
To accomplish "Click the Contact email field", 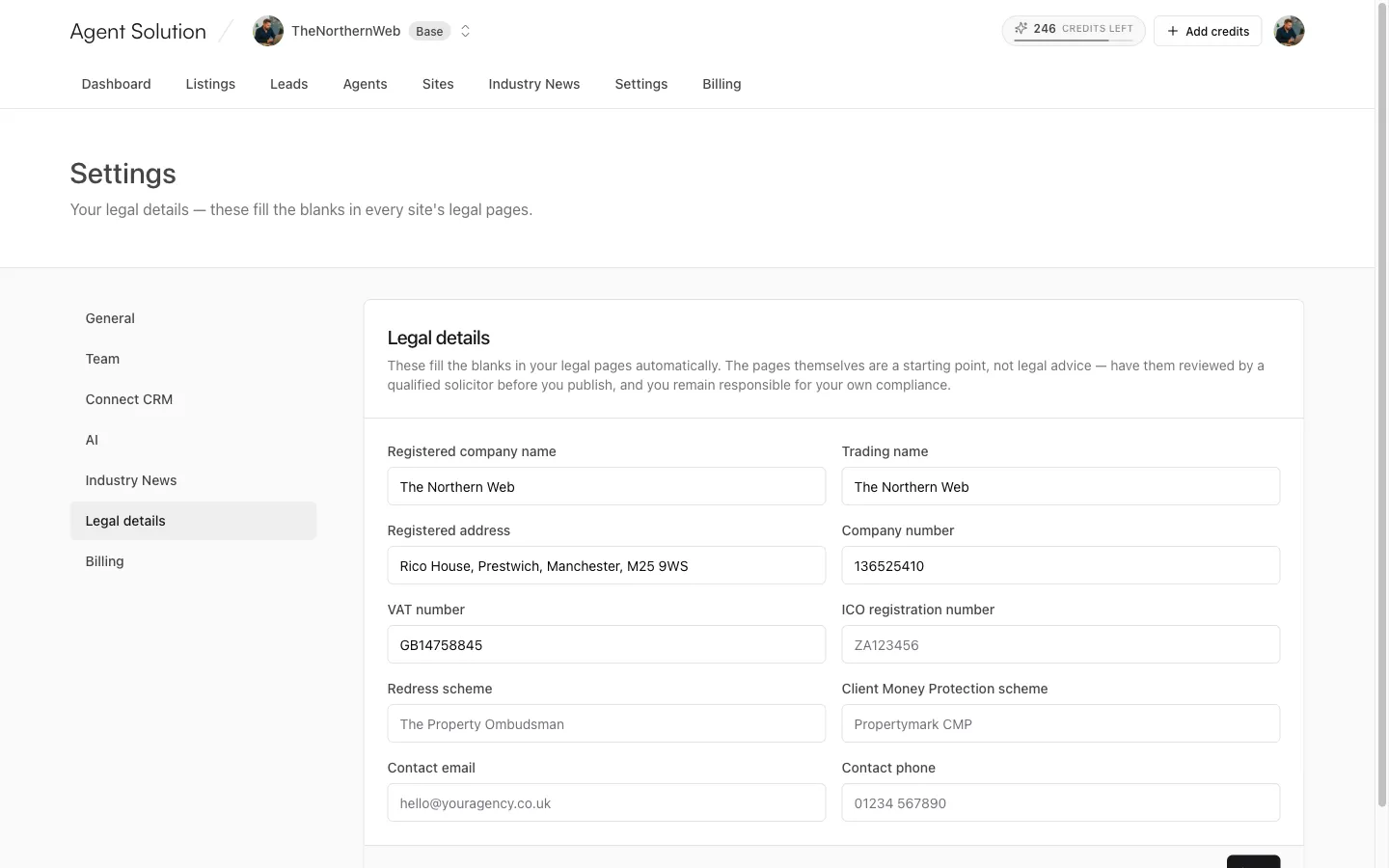I will tap(607, 802).
